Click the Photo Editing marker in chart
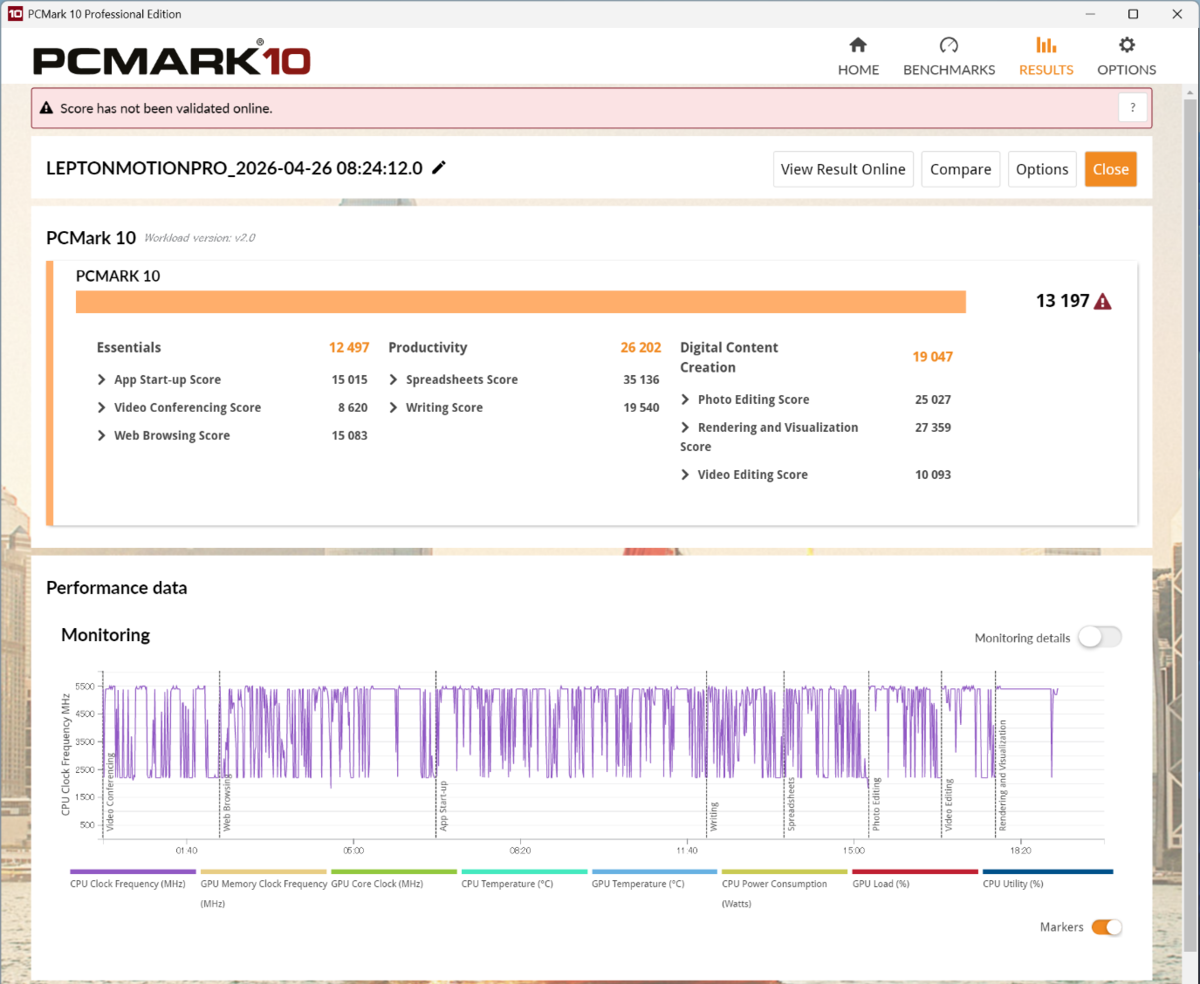Image resolution: width=1200 pixels, height=984 pixels. pos(876,805)
